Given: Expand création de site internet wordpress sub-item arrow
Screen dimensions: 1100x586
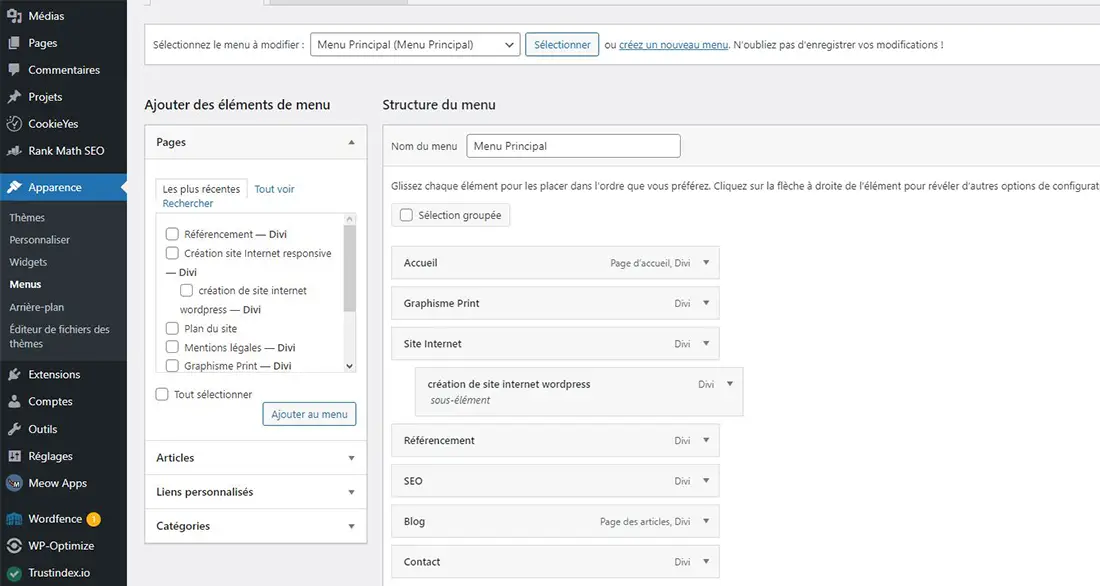Looking at the screenshot, I should click(x=730, y=384).
